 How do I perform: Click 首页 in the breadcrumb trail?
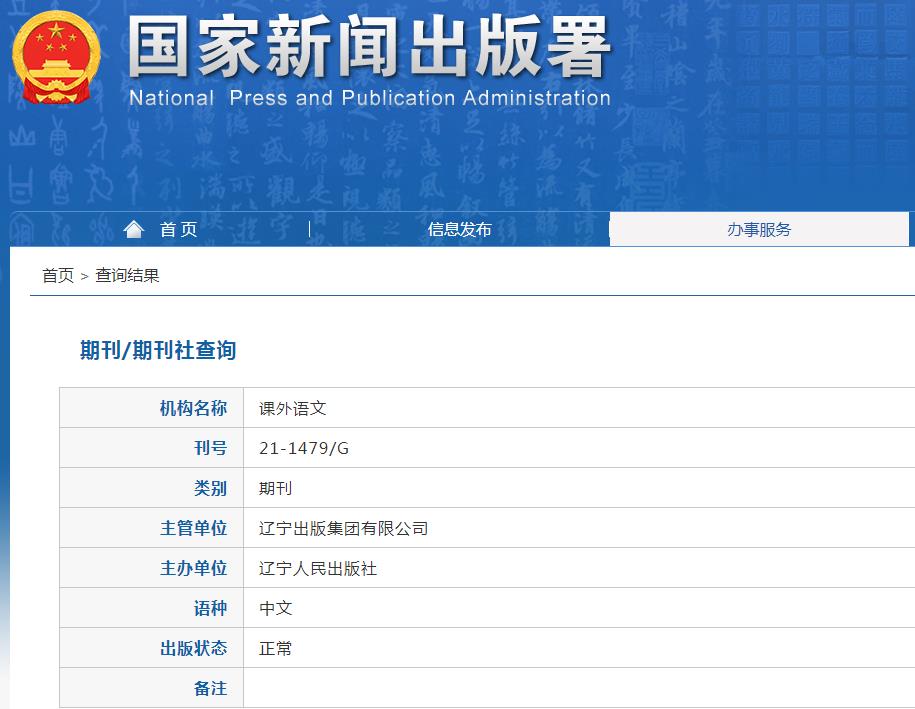point(51,277)
